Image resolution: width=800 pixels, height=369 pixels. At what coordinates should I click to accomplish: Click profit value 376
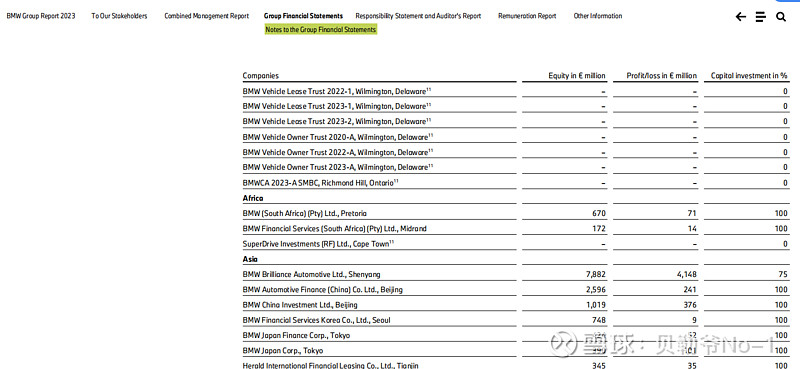pyautogui.click(x=690, y=305)
